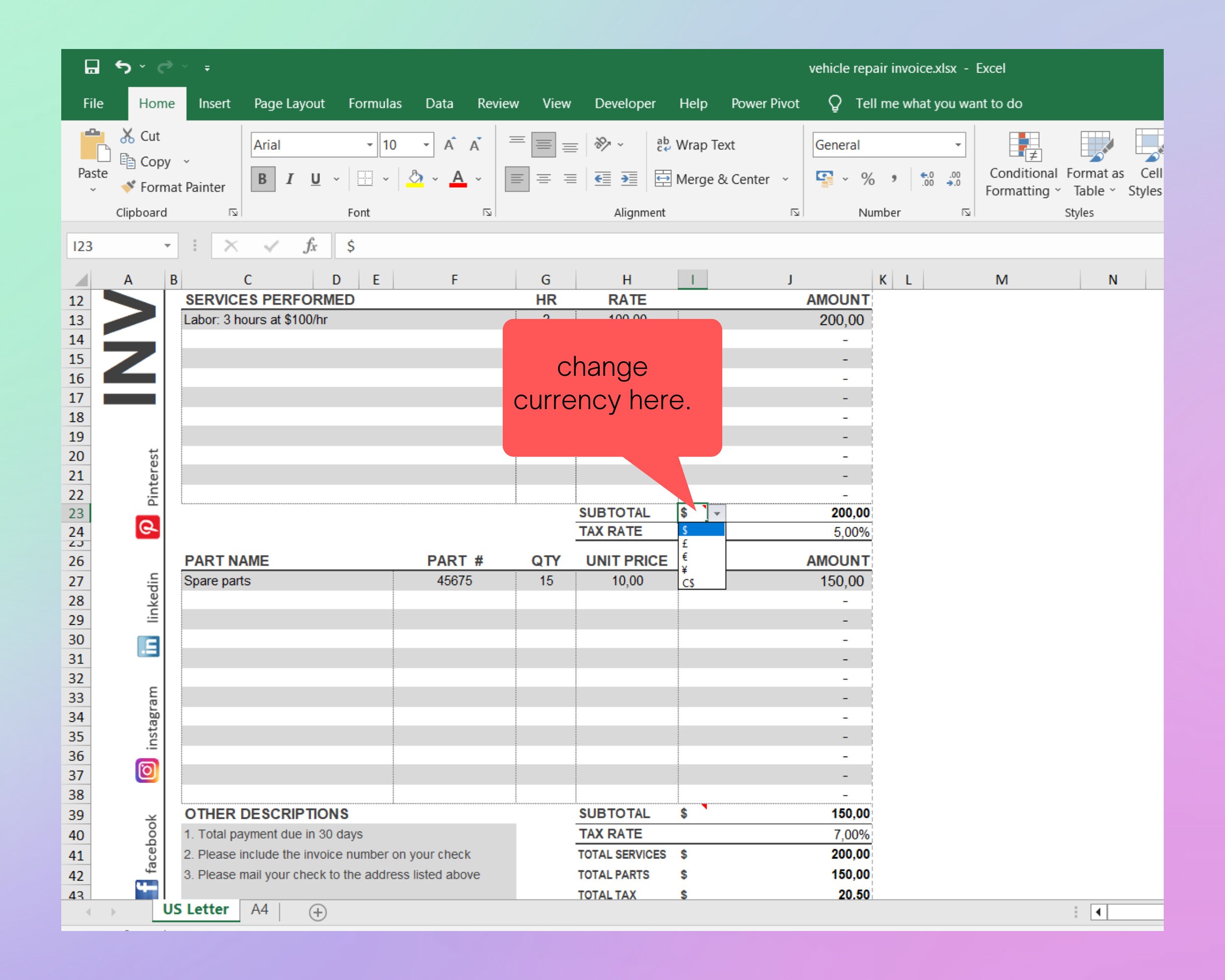Open the General number format dropdown
The height and width of the screenshot is (980, 1225).
point(958,145)
